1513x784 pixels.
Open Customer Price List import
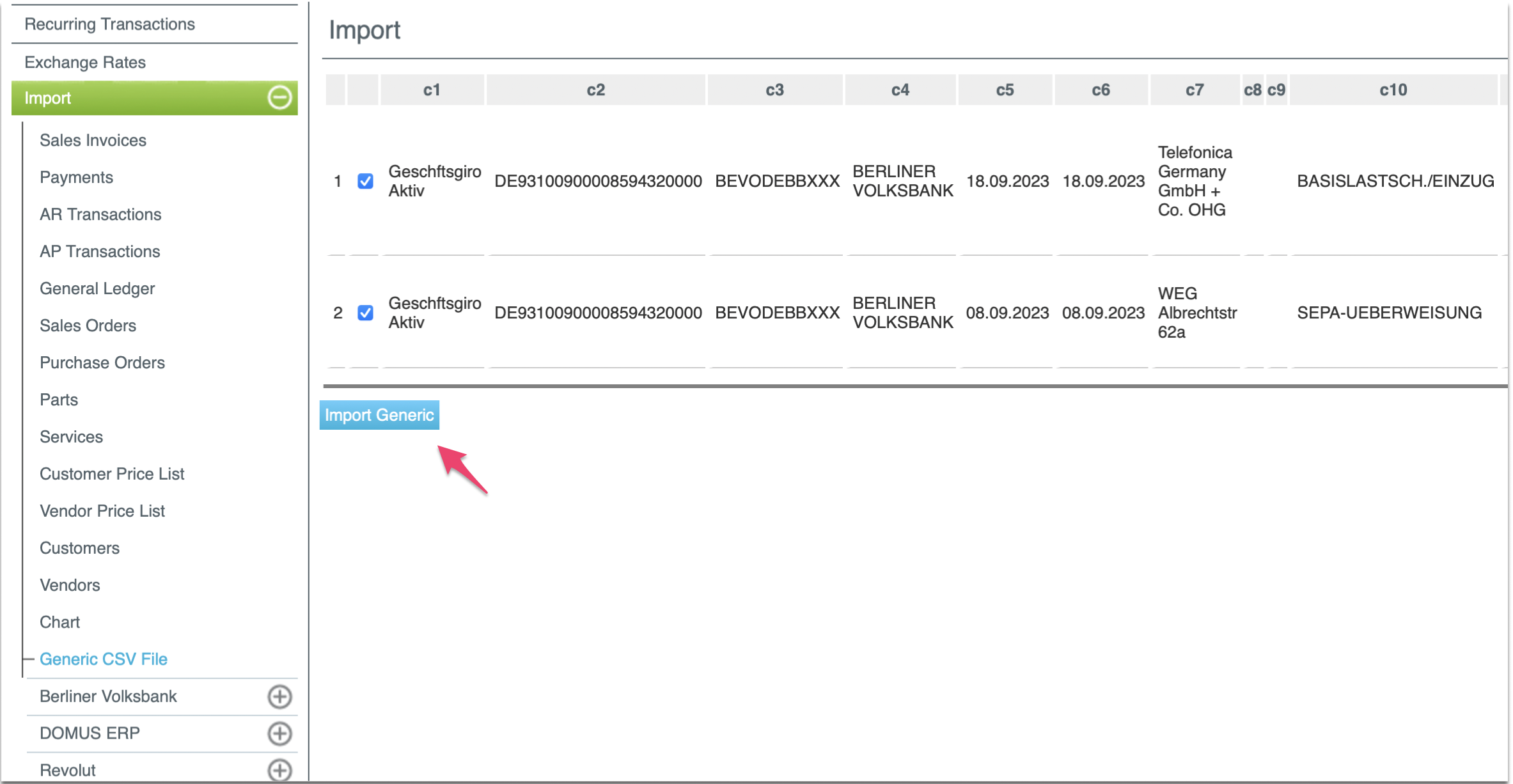(x=112, y=474)
